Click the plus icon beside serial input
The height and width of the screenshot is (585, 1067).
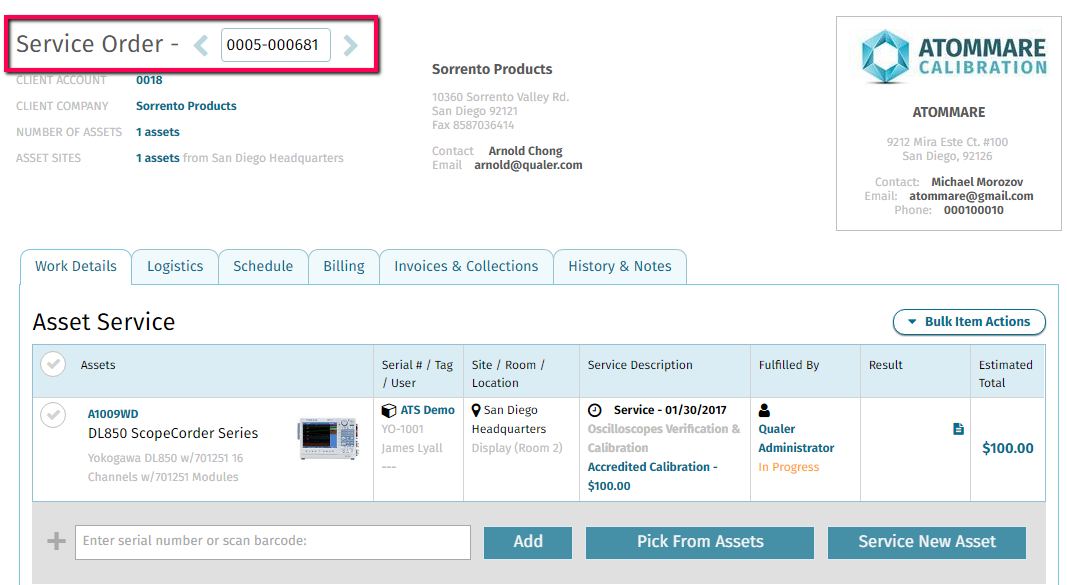pos(56,541)
